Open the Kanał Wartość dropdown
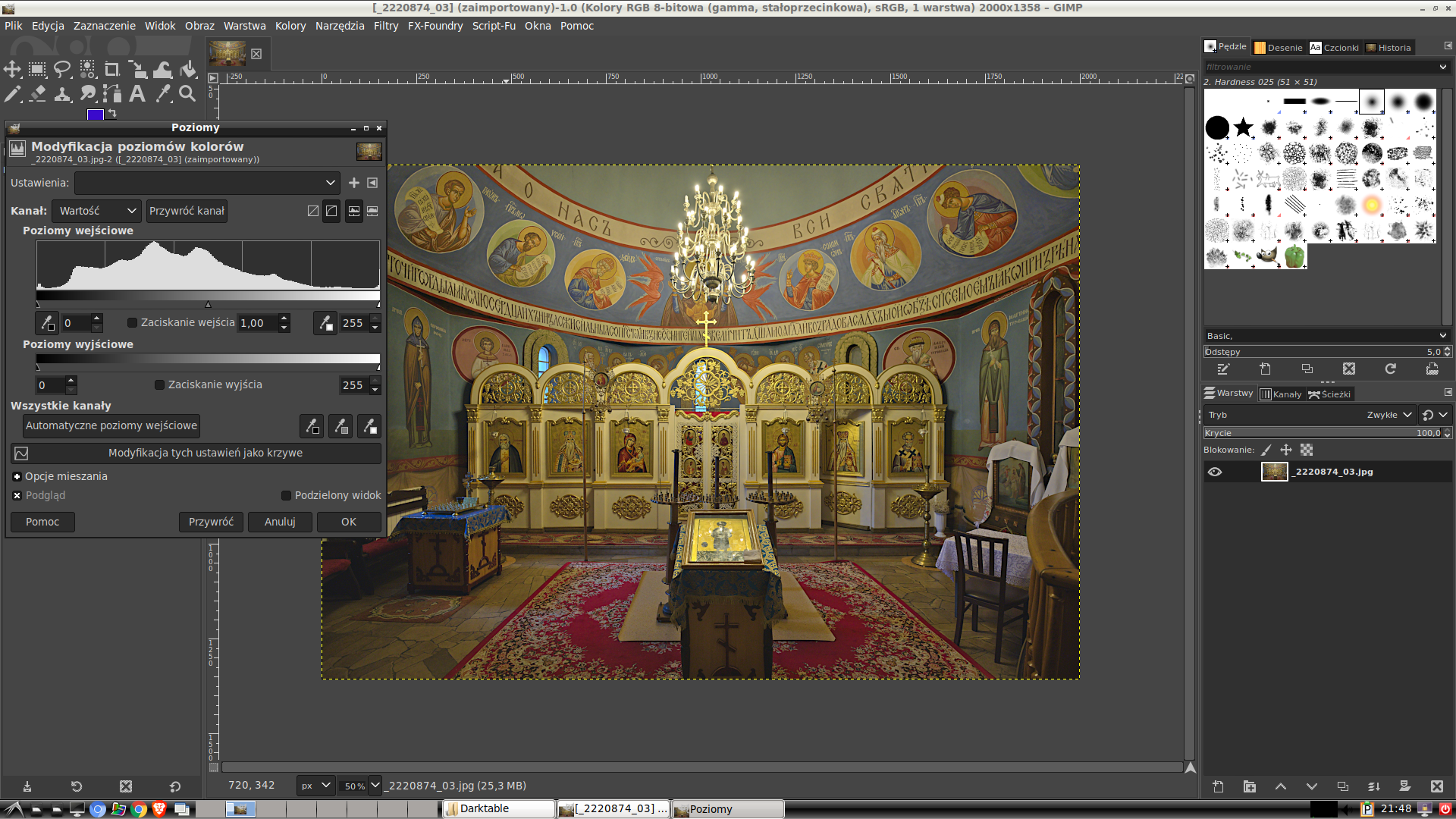This screenshot has width=1456, height=819. pos(96,211)
